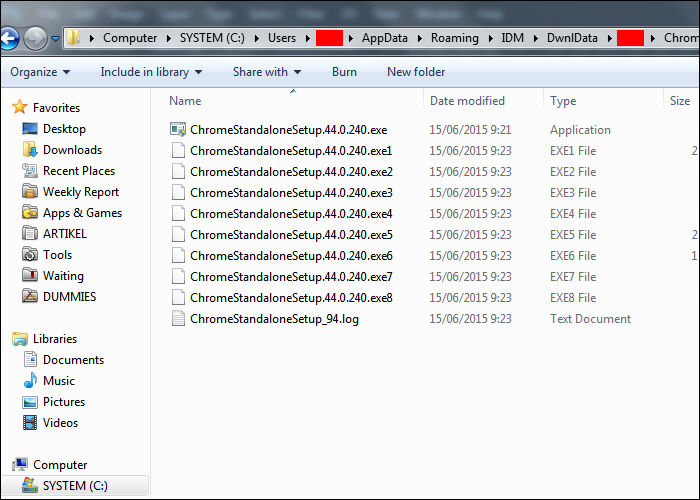Sort by the Name column header
Screen dimensions: 700x500
click(x=185, y=101)
